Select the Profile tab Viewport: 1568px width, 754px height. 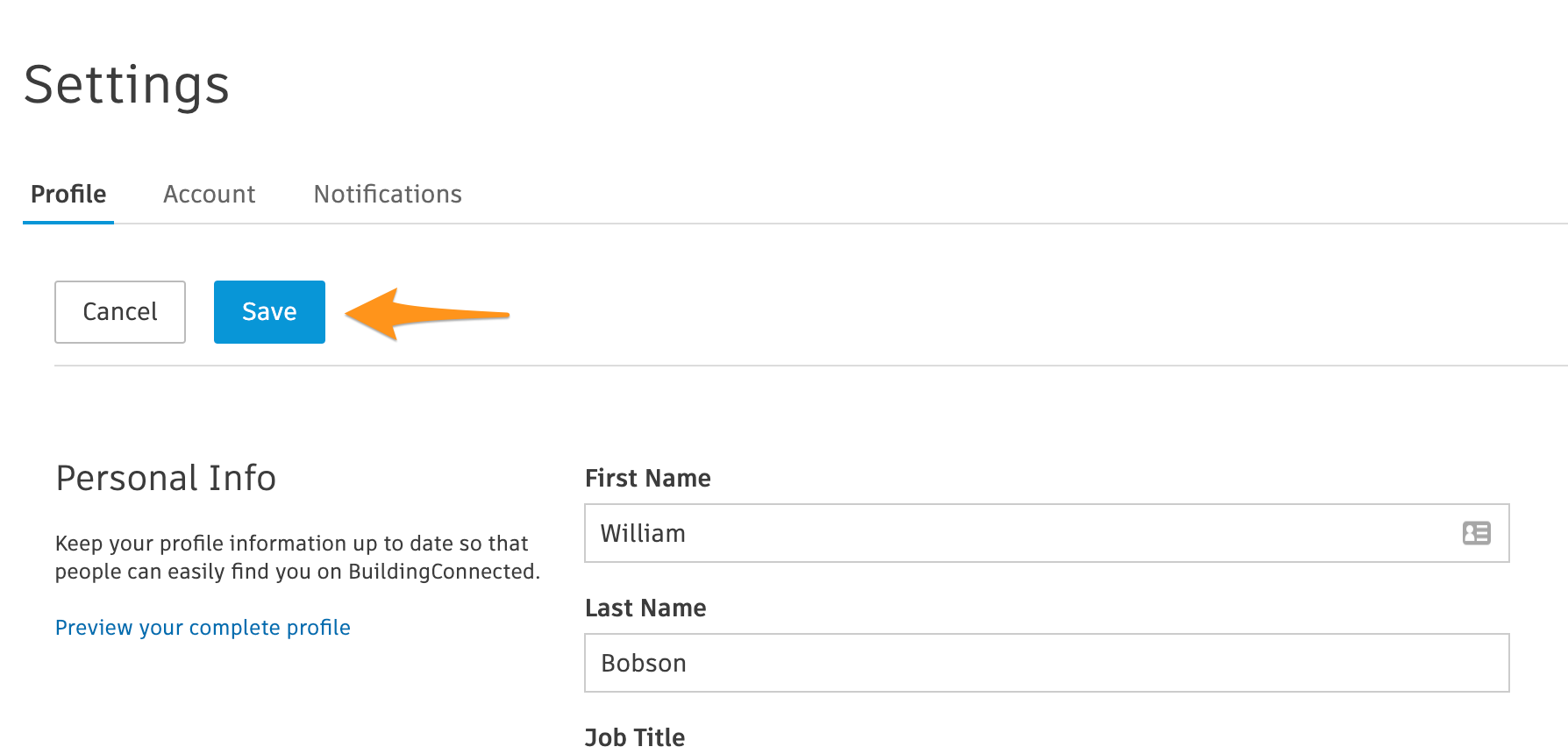(68, 194)
